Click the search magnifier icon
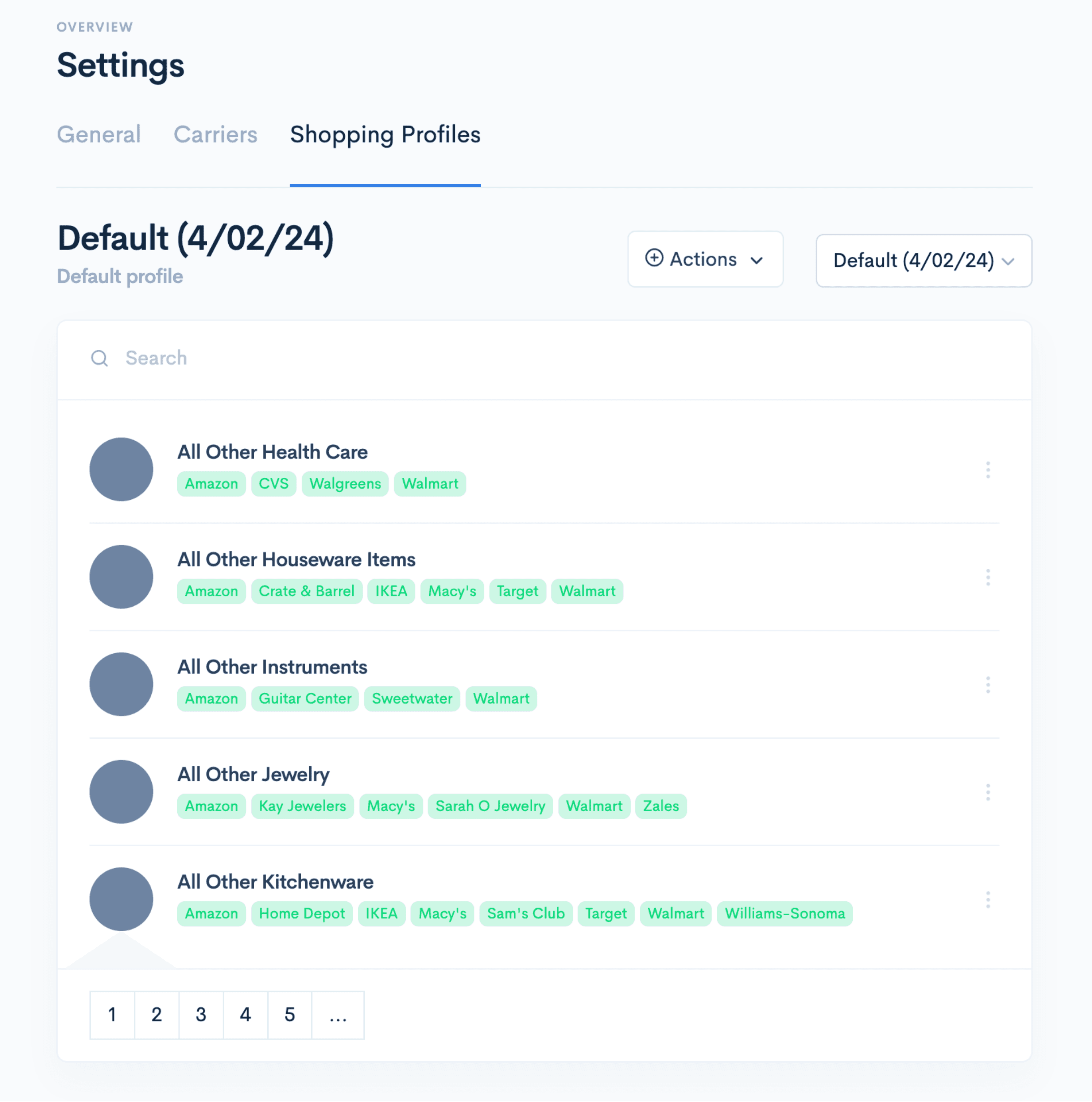 pos(99,358)
